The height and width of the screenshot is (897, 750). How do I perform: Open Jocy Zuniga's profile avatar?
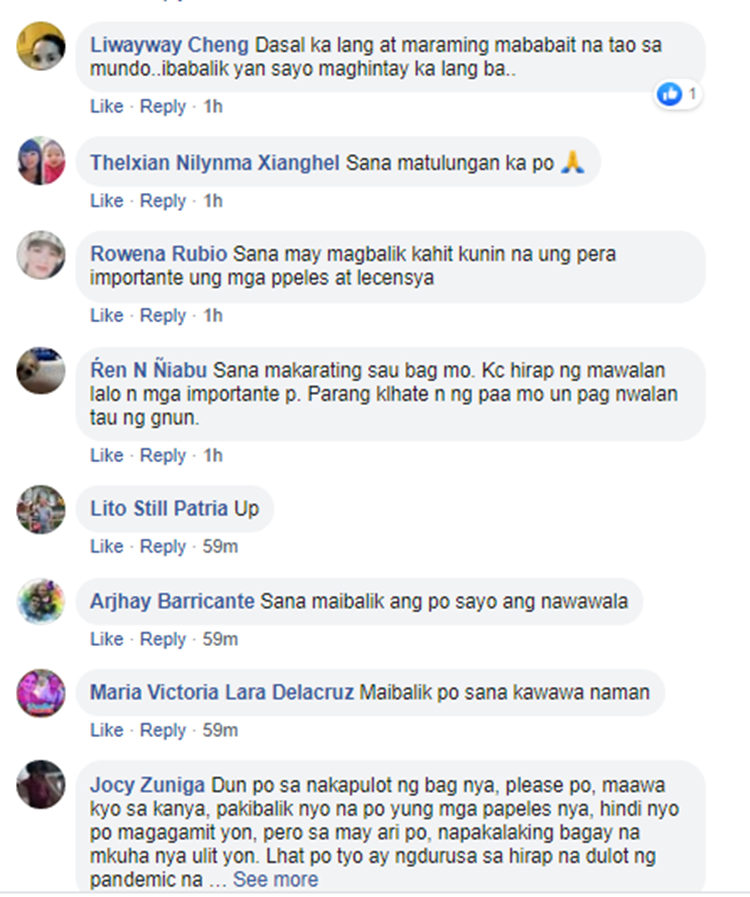click(41, 784)
